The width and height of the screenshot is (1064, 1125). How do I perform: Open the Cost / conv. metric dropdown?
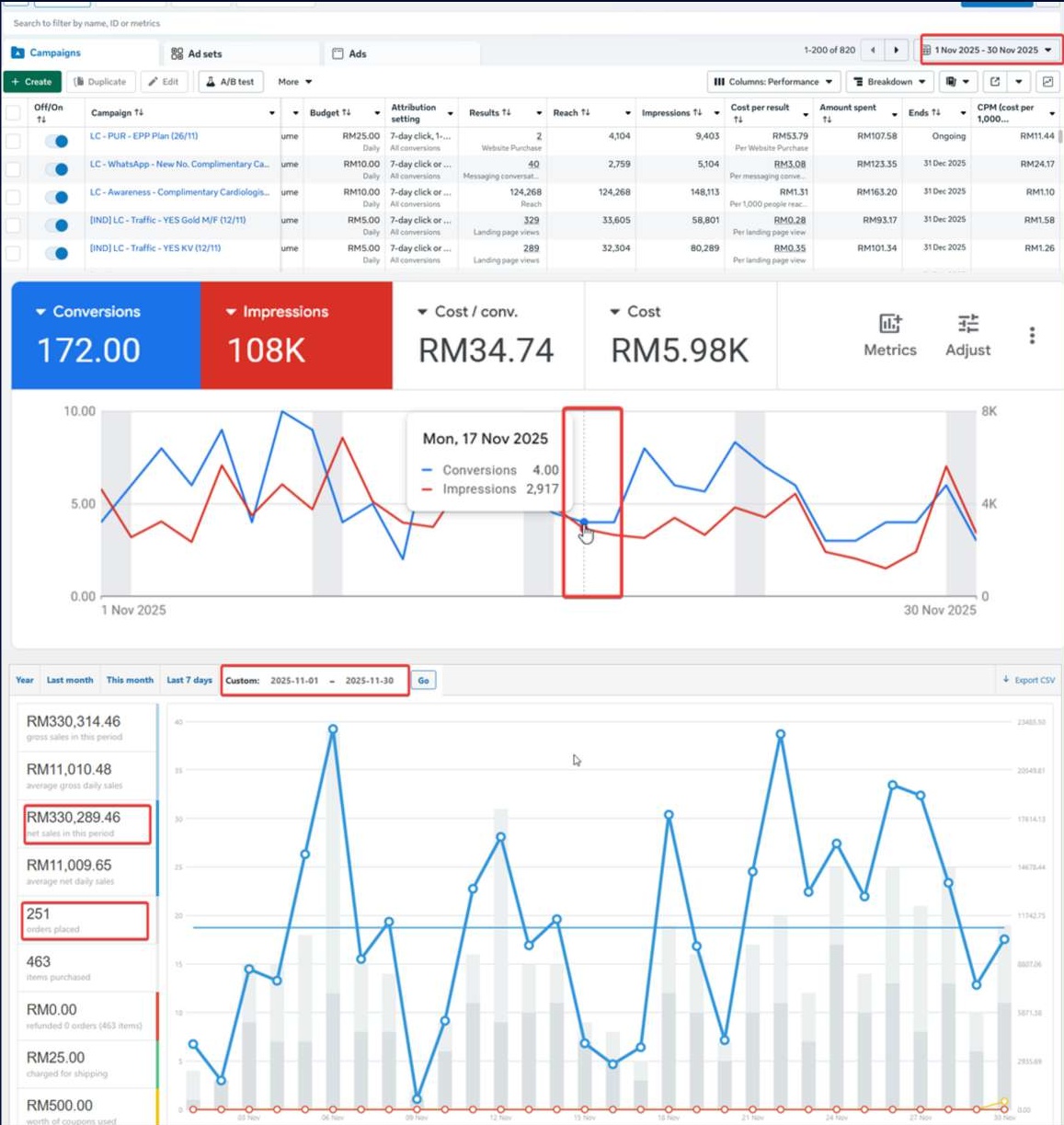point(422,312)
